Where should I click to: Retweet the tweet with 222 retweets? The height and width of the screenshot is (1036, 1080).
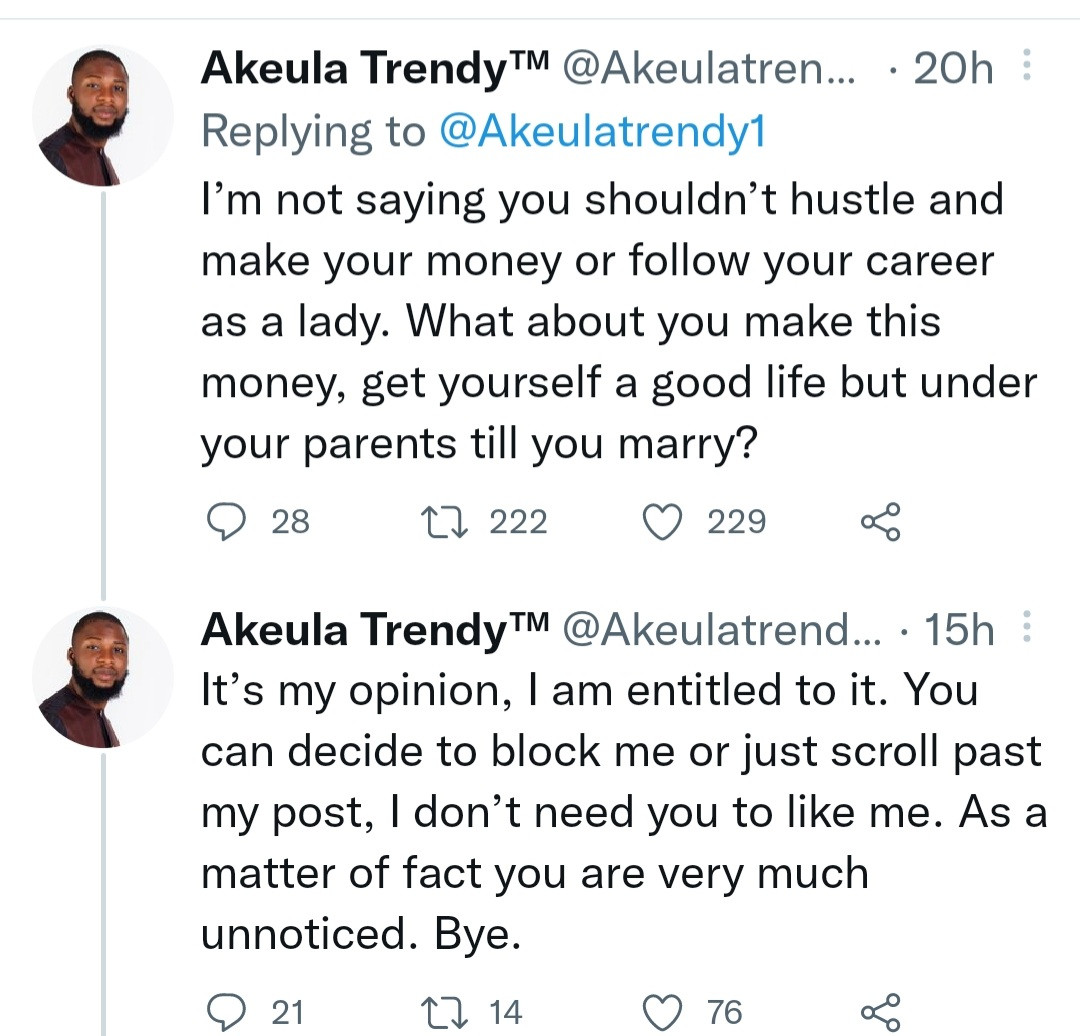click(438, 522)
